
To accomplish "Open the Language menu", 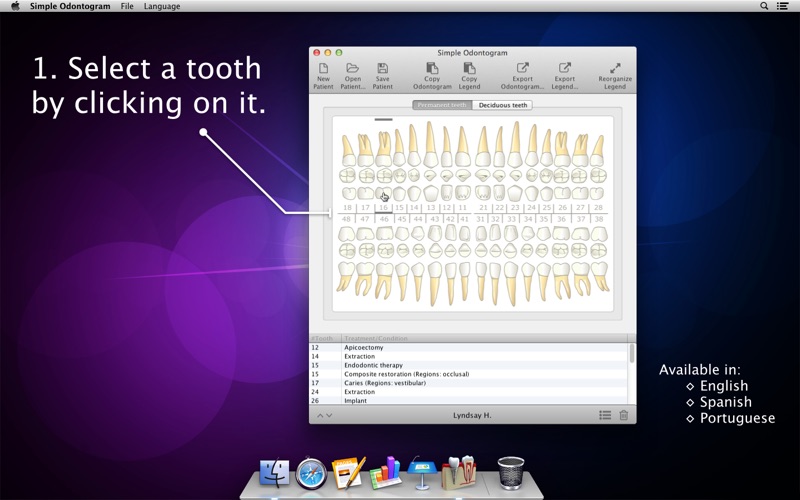I will click(x=162, y=6).
